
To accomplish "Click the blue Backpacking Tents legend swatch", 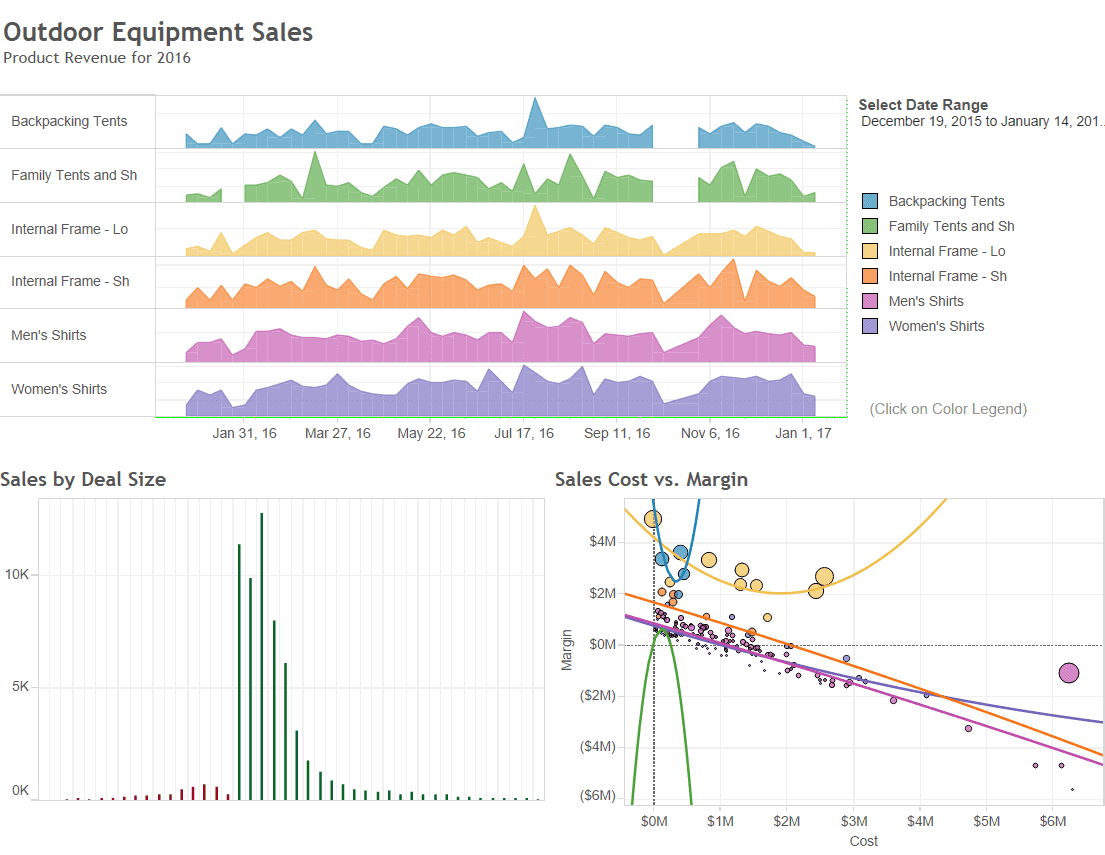I will pos(870,201).
